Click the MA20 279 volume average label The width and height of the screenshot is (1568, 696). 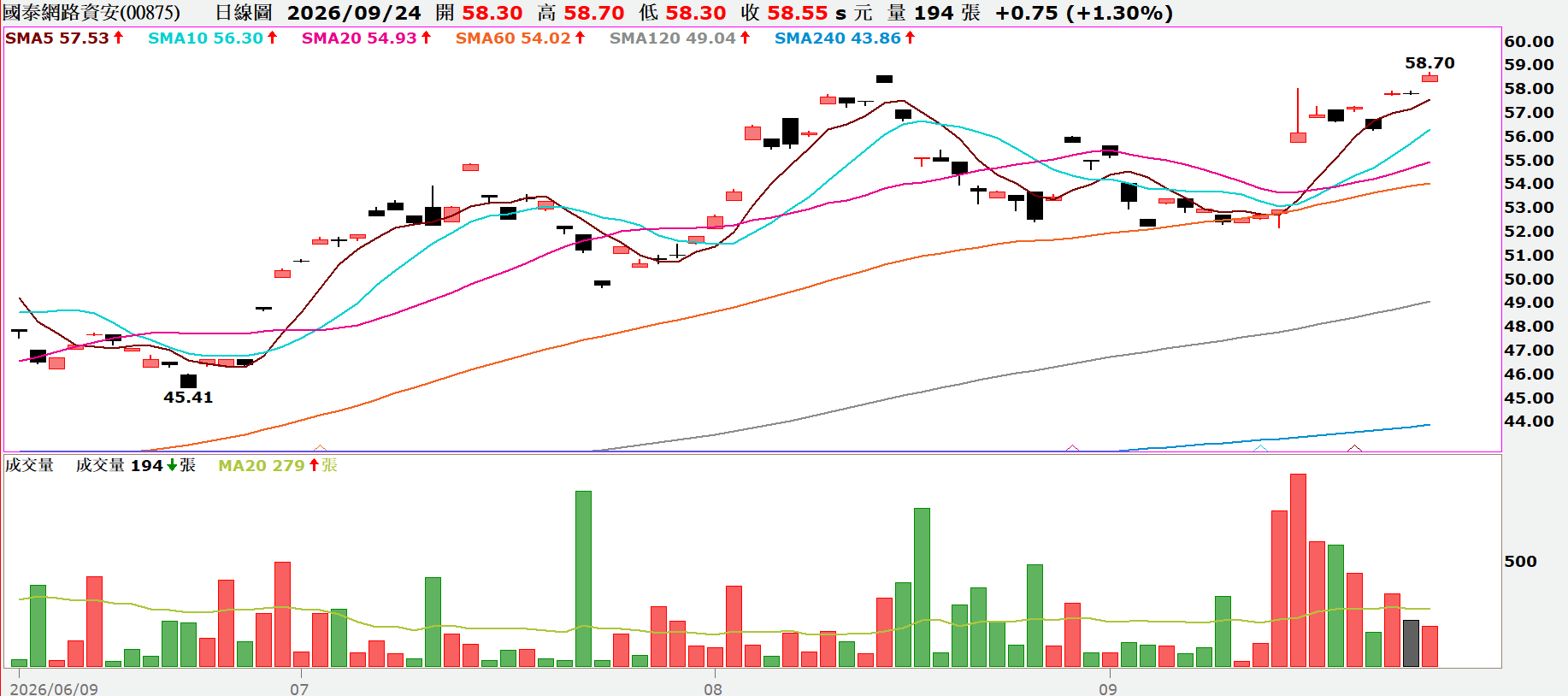click(278, 465)
